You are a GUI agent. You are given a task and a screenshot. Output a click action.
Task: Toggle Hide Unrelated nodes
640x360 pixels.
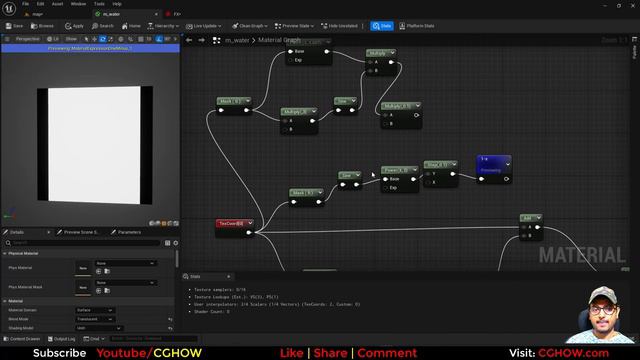(x=339, y=26)
